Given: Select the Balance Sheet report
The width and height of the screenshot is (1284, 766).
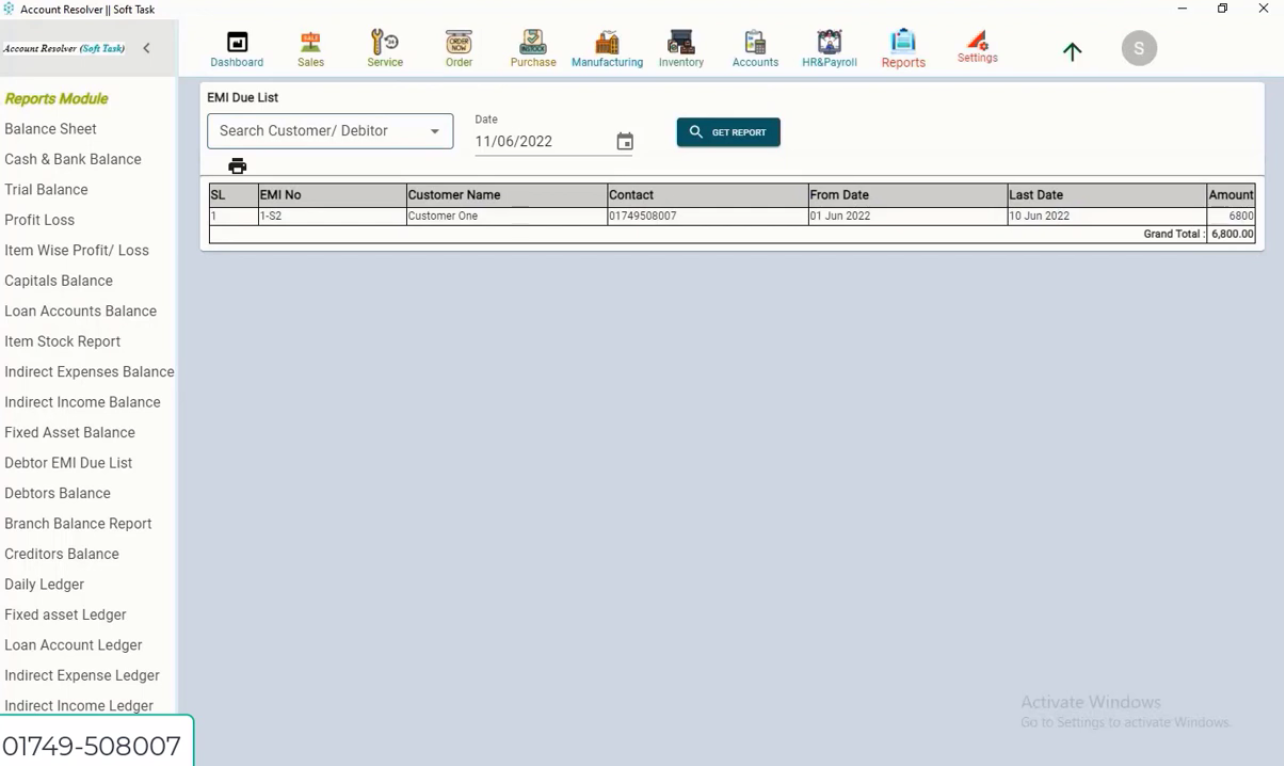Looking at the screenshot, I should (50, 128).
